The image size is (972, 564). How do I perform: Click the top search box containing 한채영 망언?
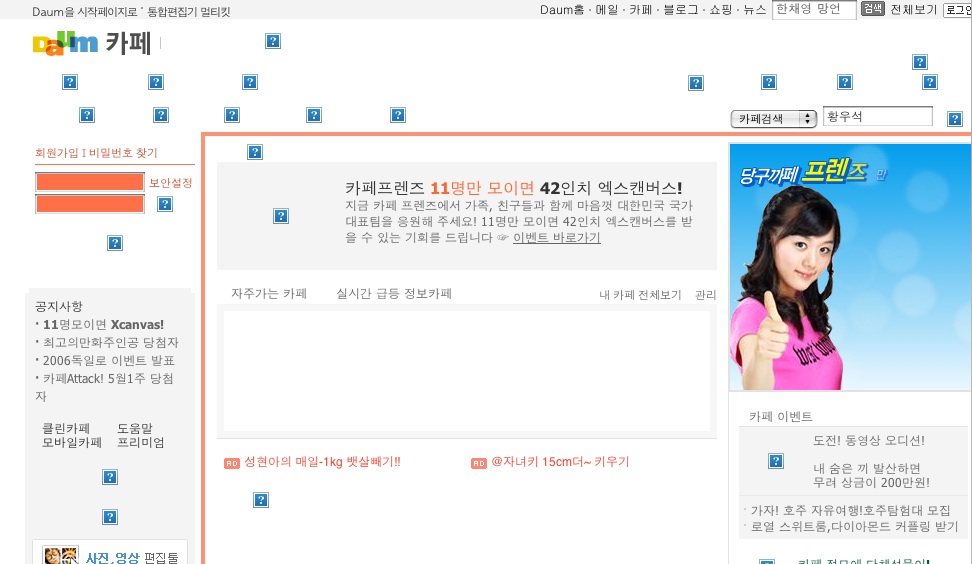pyautogui.click(x=814, y=9)
